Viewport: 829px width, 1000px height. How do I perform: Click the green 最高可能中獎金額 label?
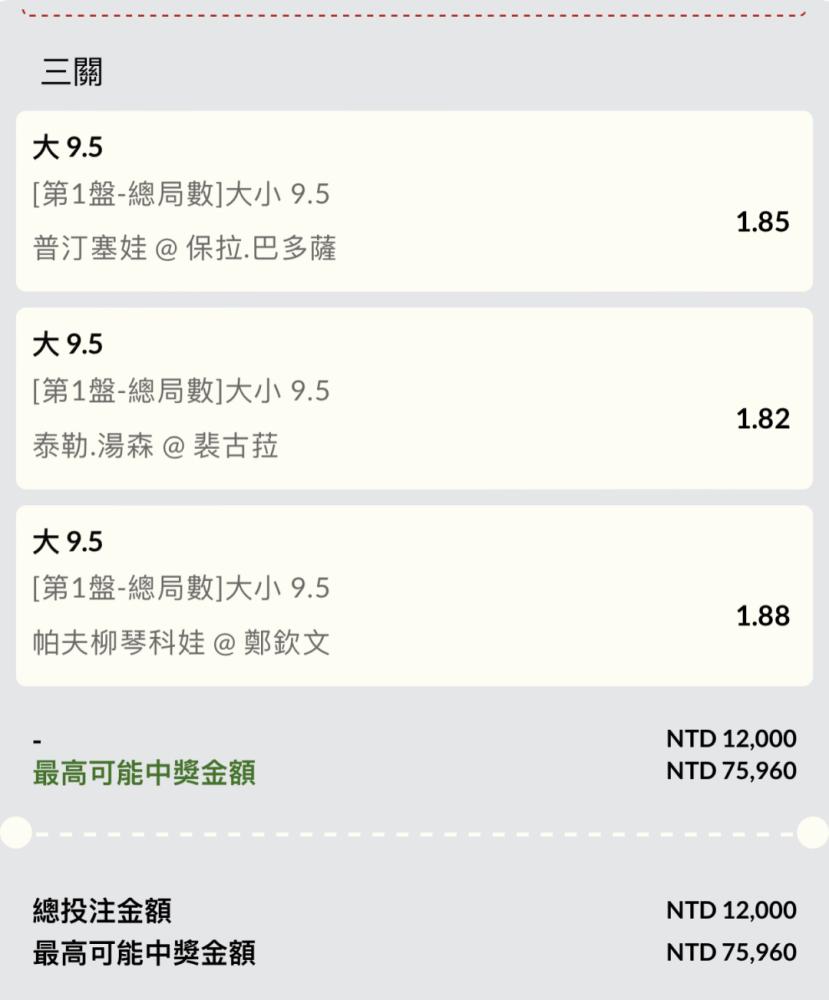(x=144, y=772)
